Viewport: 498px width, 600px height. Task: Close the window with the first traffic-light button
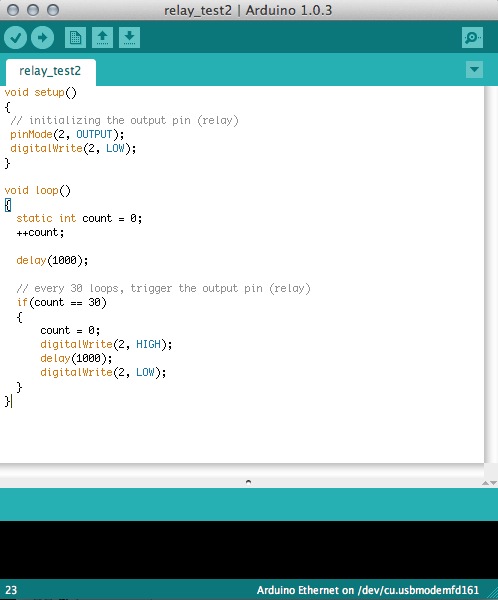(x=13, y=10)
